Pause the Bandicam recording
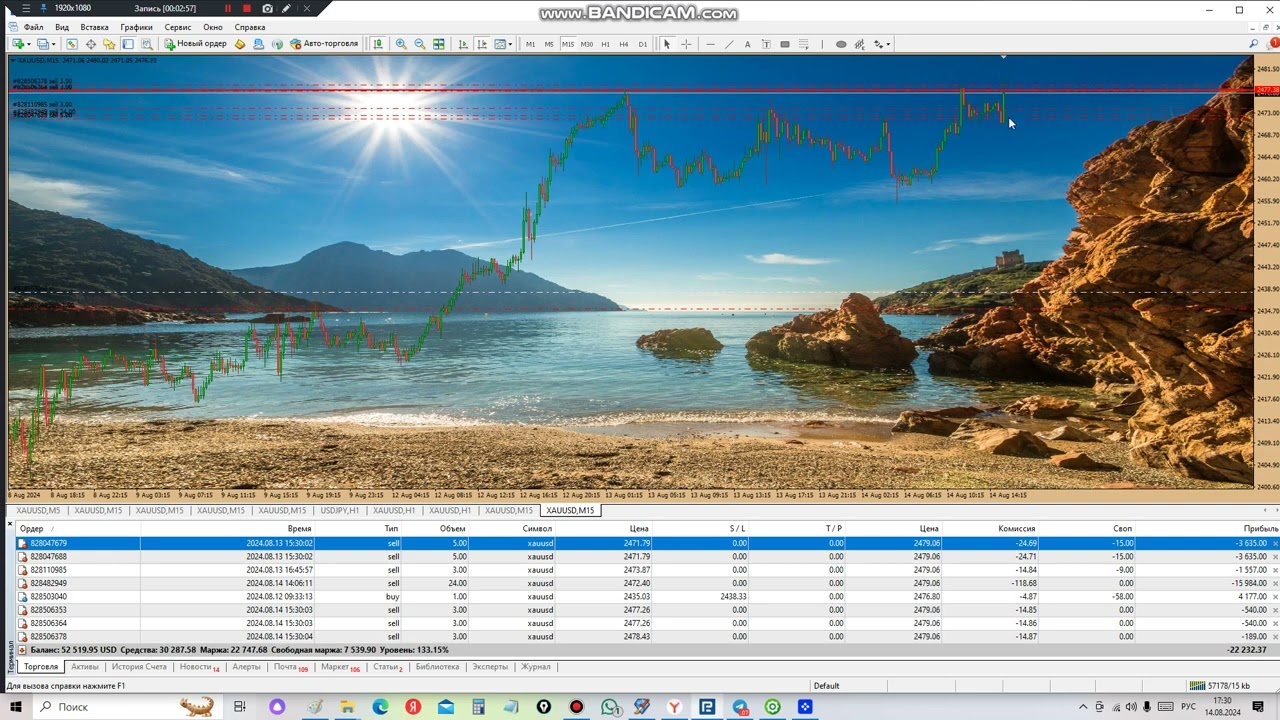 [x=227, y=8]
